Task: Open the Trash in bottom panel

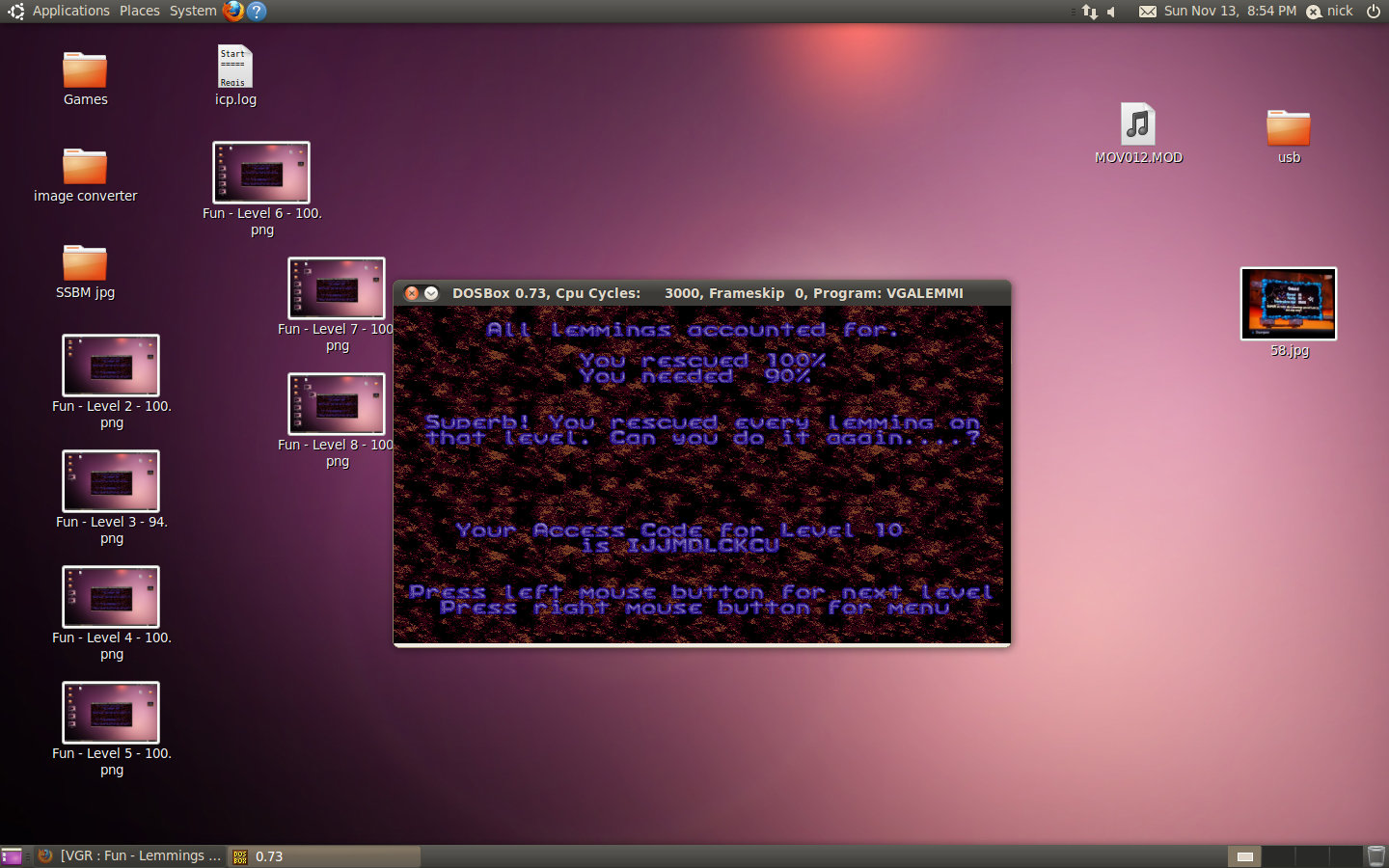Action: pos(1375,855)
